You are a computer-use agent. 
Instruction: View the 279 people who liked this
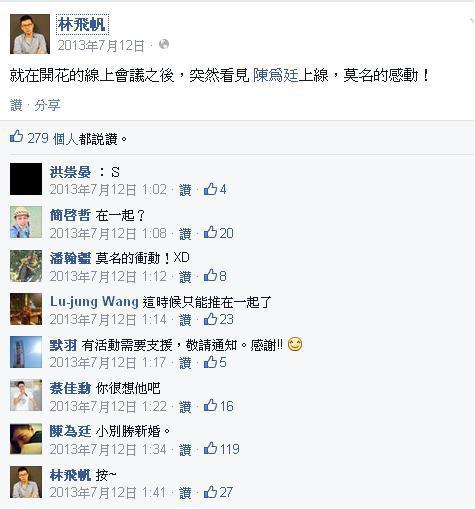coord(72,138)
